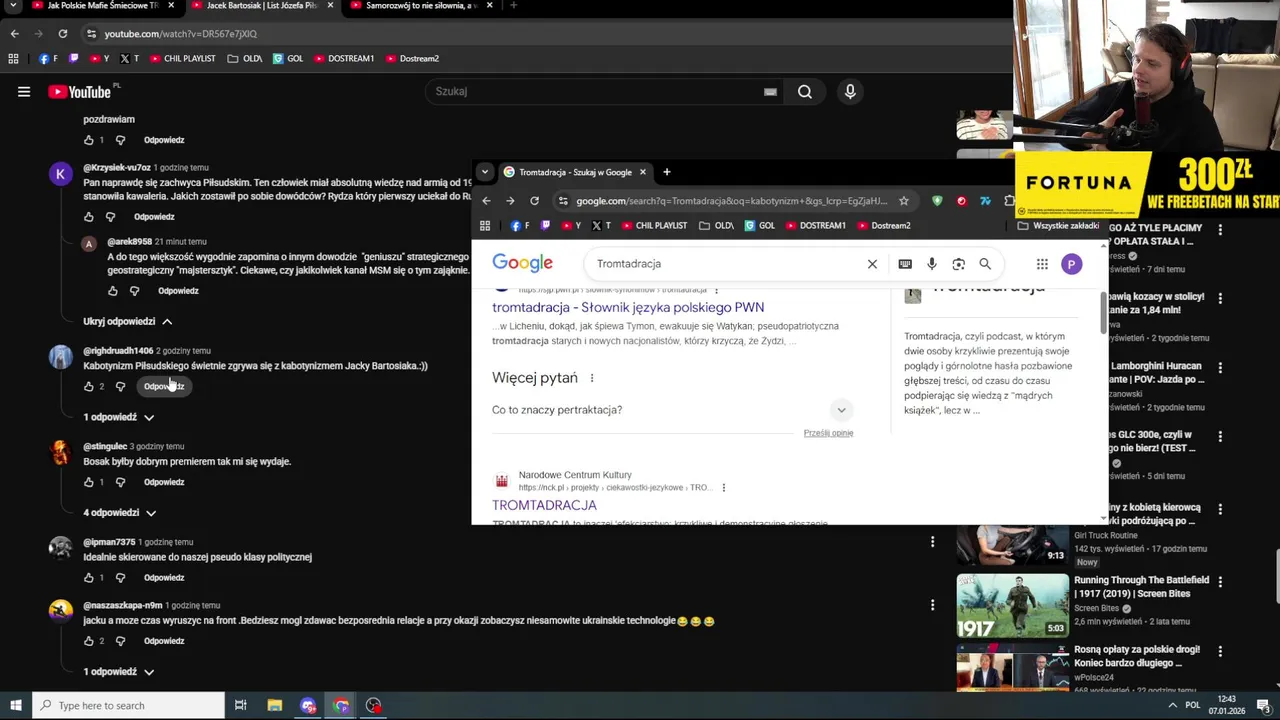Open Google virtual keyboard input tool
Viewport: 1280px width, 720px height.
[905, 264]
